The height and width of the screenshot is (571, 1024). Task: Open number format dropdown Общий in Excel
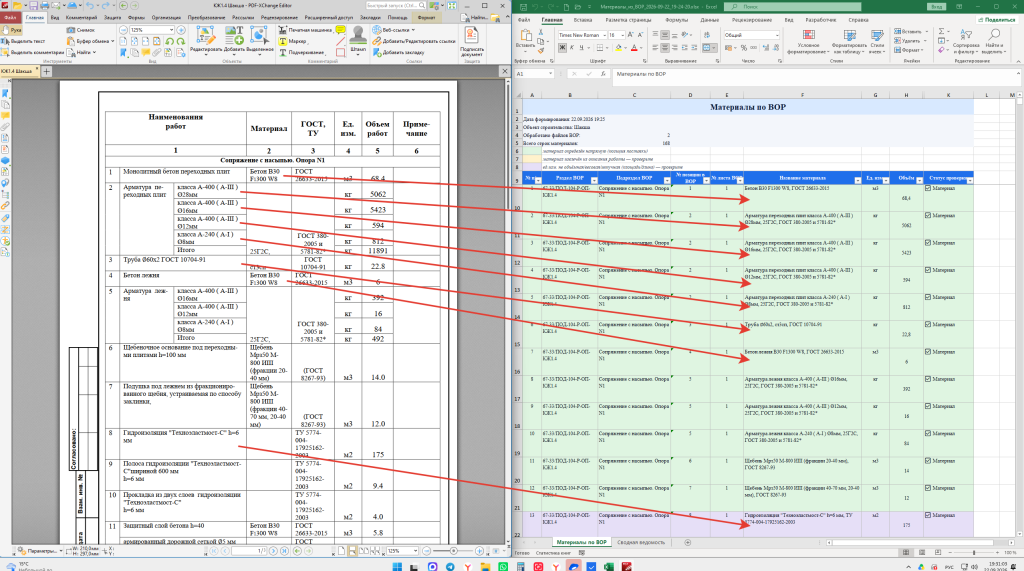[x=776, y=35]
